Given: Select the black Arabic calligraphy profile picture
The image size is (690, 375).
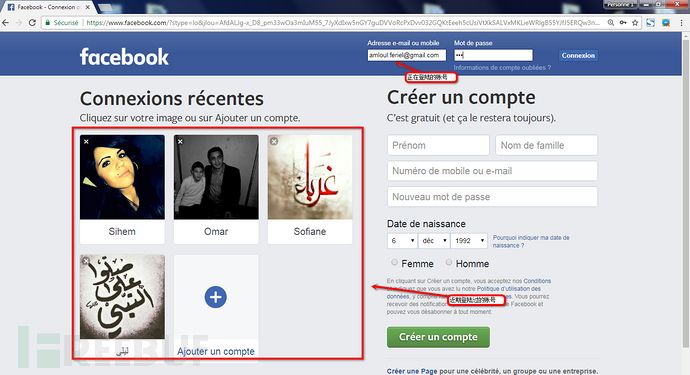Looking at the screenshot, I should tap(122, 297).
